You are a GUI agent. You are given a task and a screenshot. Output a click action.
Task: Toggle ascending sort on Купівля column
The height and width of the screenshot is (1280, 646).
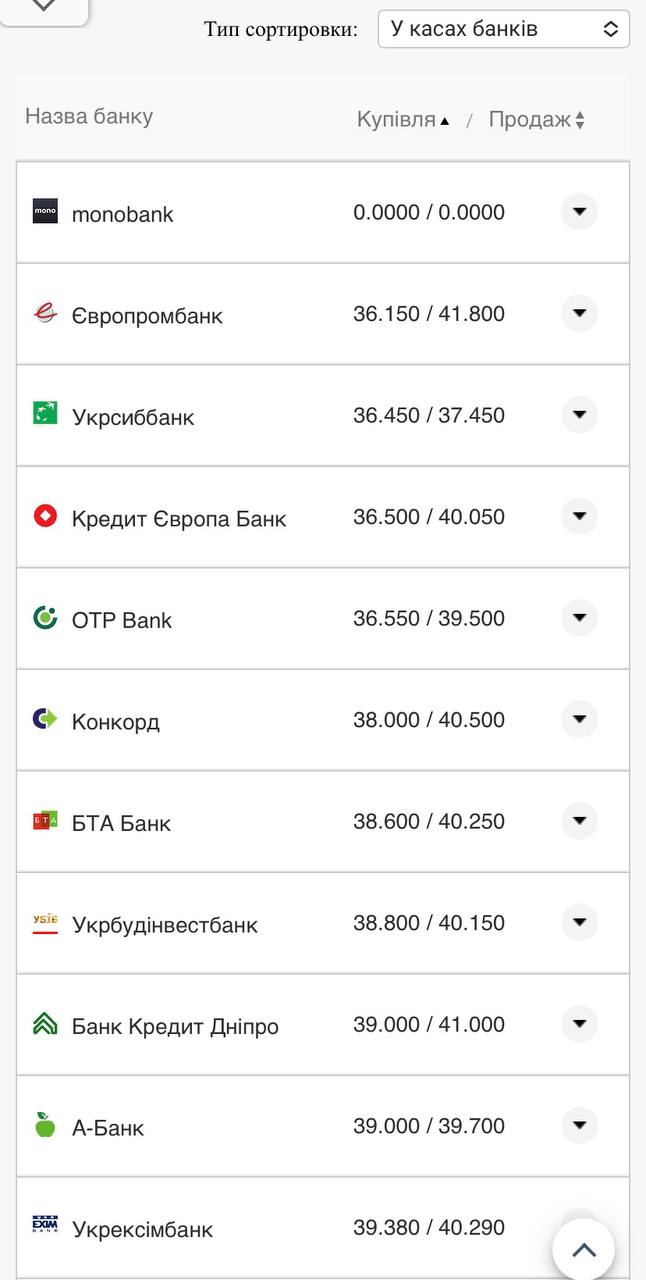400,118
